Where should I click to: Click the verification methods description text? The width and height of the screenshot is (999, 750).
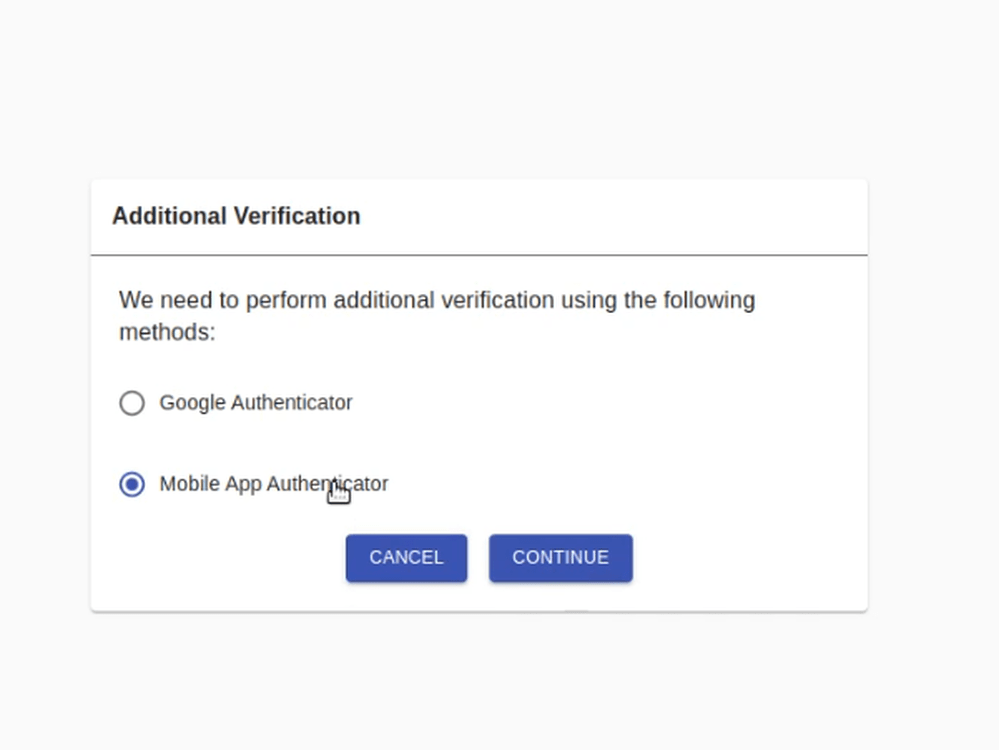[x=437, y=315]
